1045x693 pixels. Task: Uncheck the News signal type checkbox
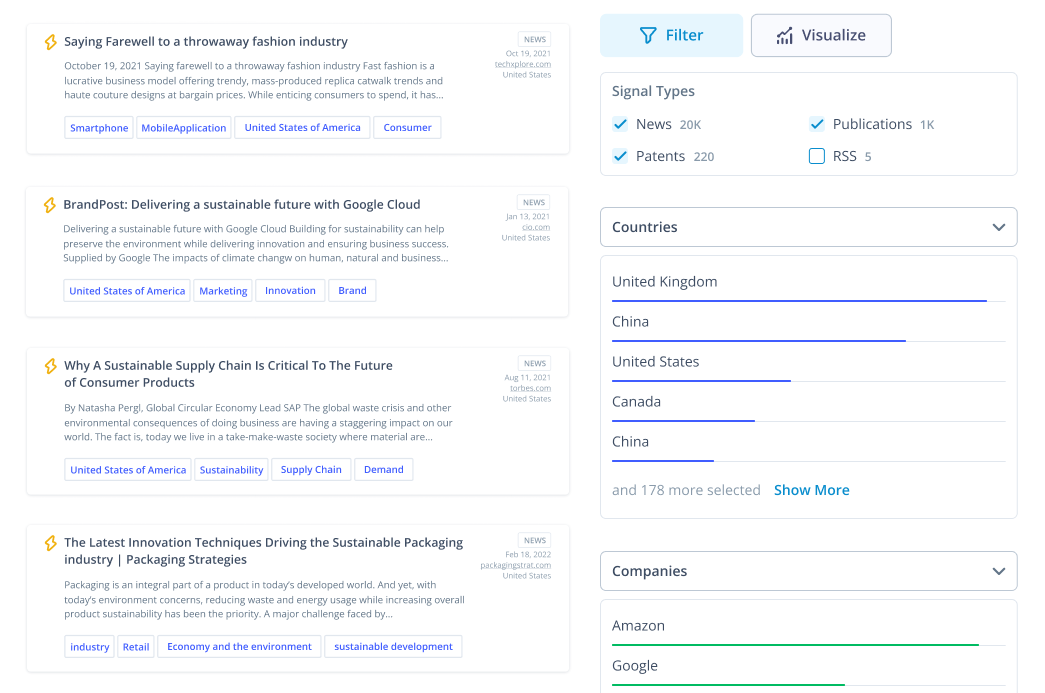coord(620,124)
